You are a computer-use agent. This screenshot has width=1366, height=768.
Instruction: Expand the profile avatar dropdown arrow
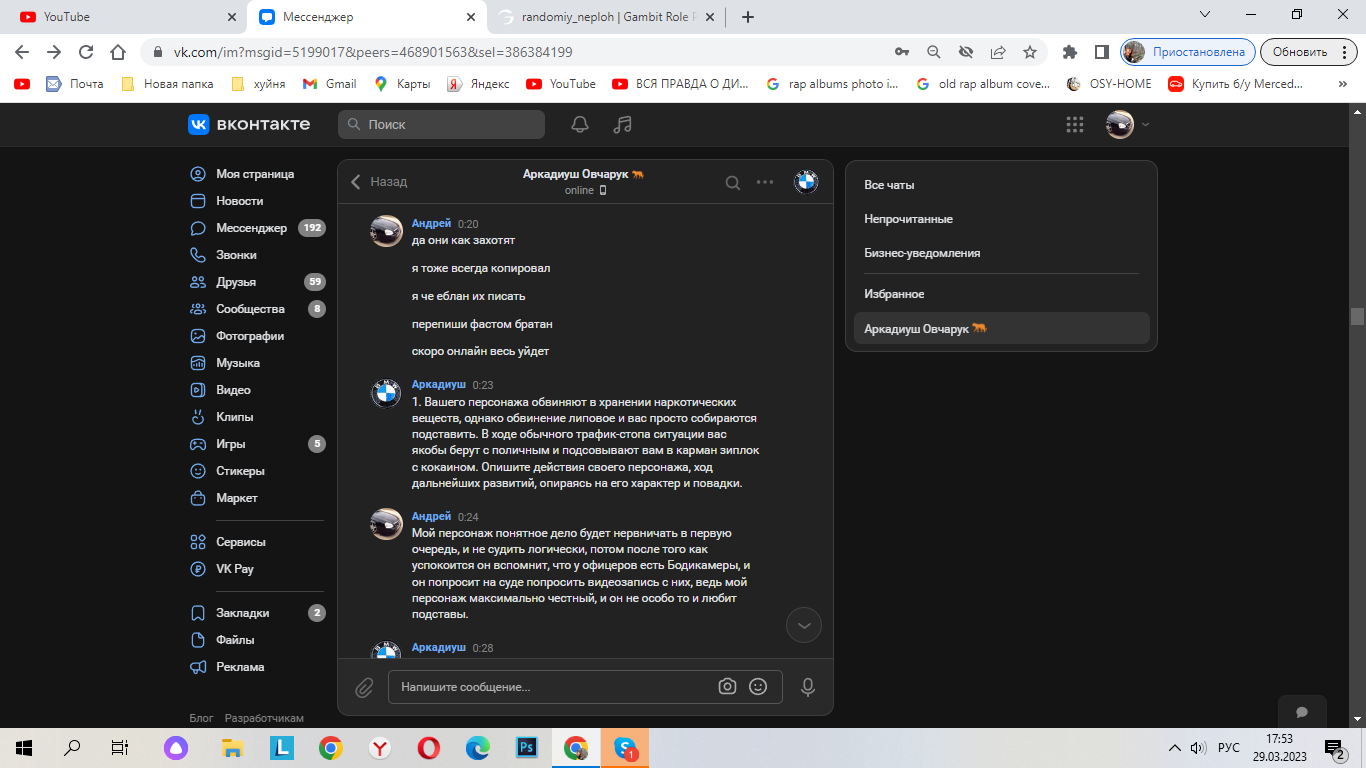tap(1146, 125)
